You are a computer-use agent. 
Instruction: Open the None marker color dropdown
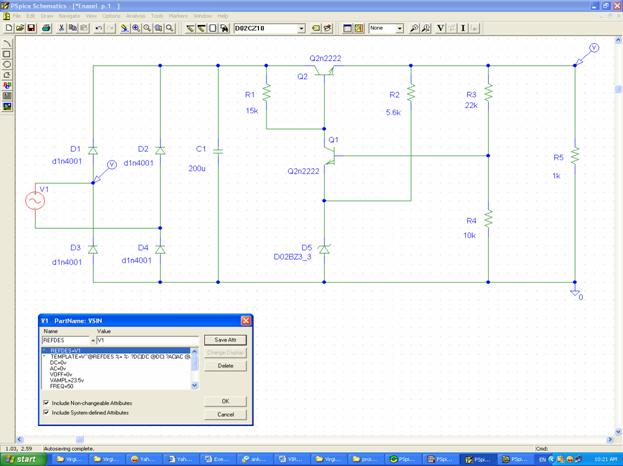point(399,28)
